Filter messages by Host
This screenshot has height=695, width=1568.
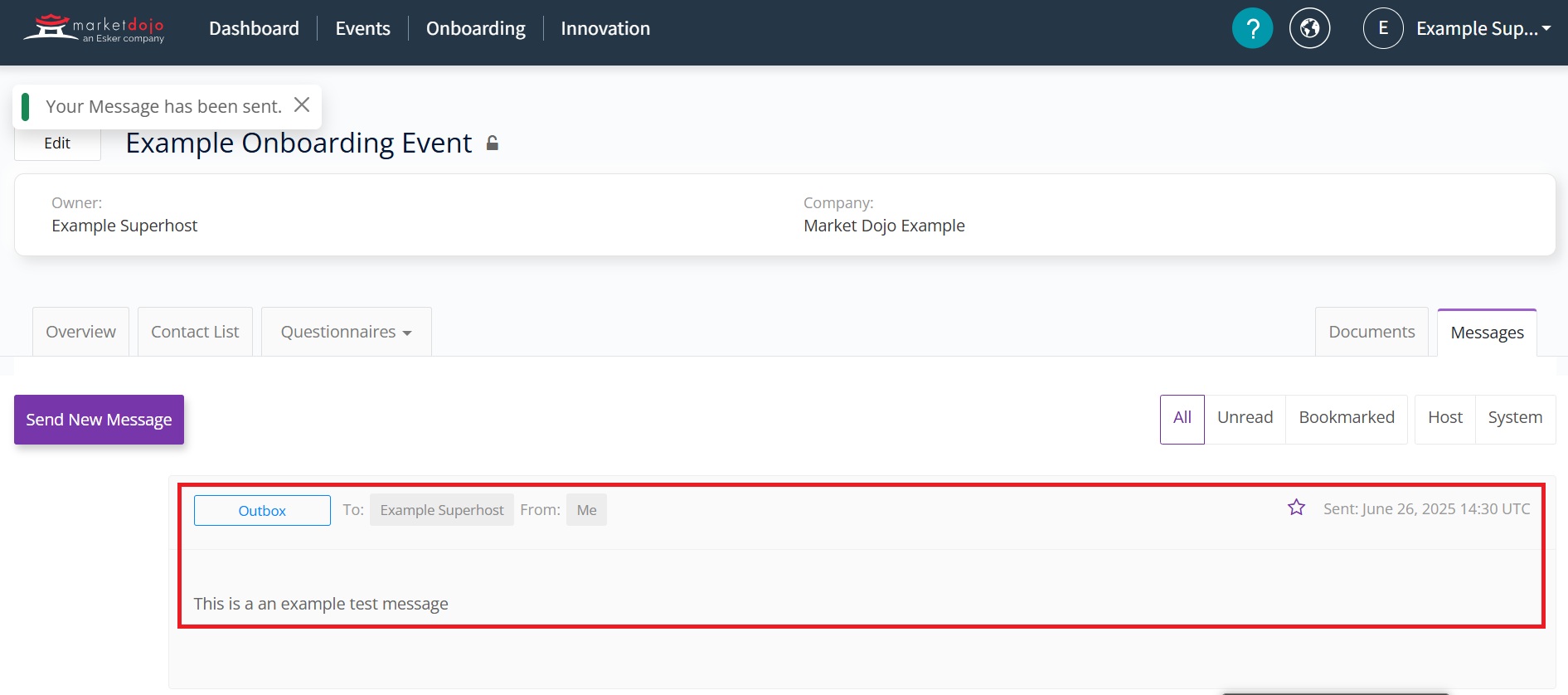coord(1444,418)
